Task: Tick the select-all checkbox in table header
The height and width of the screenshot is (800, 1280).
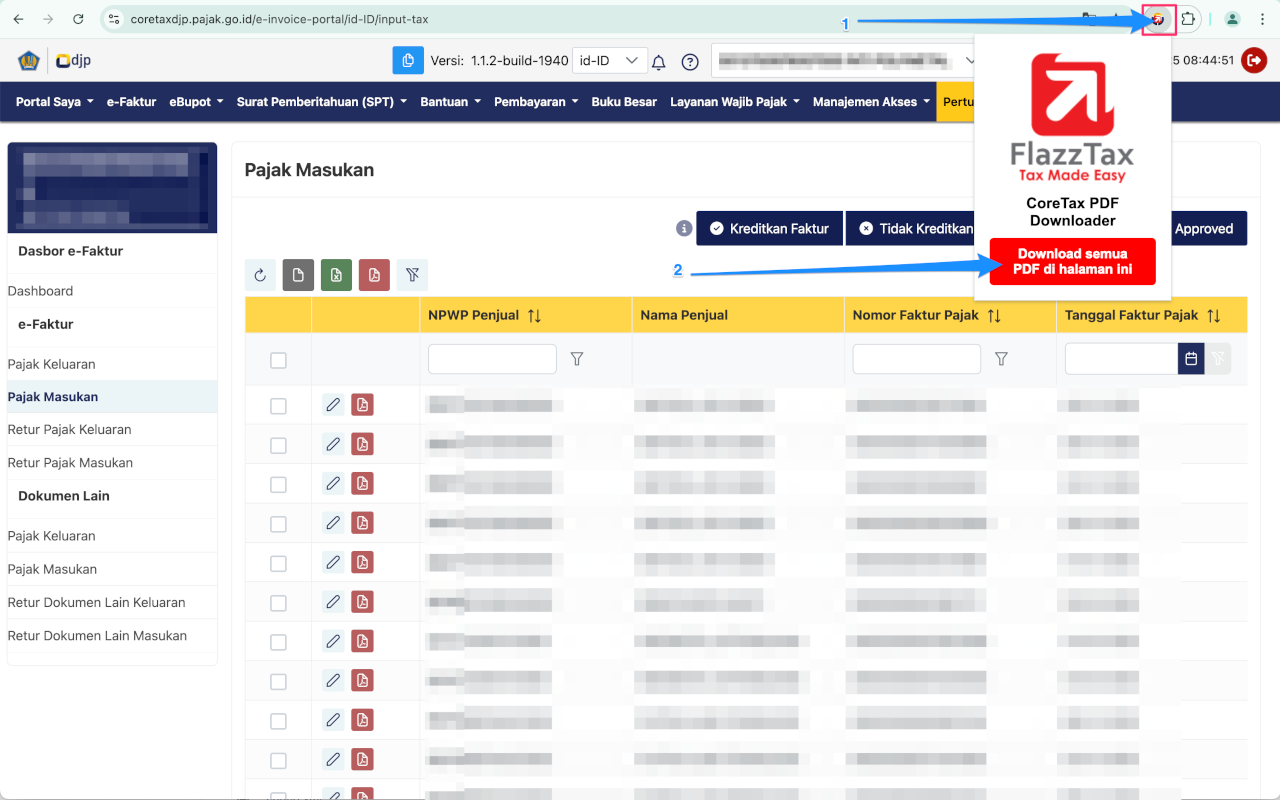Action: [278, 360]
